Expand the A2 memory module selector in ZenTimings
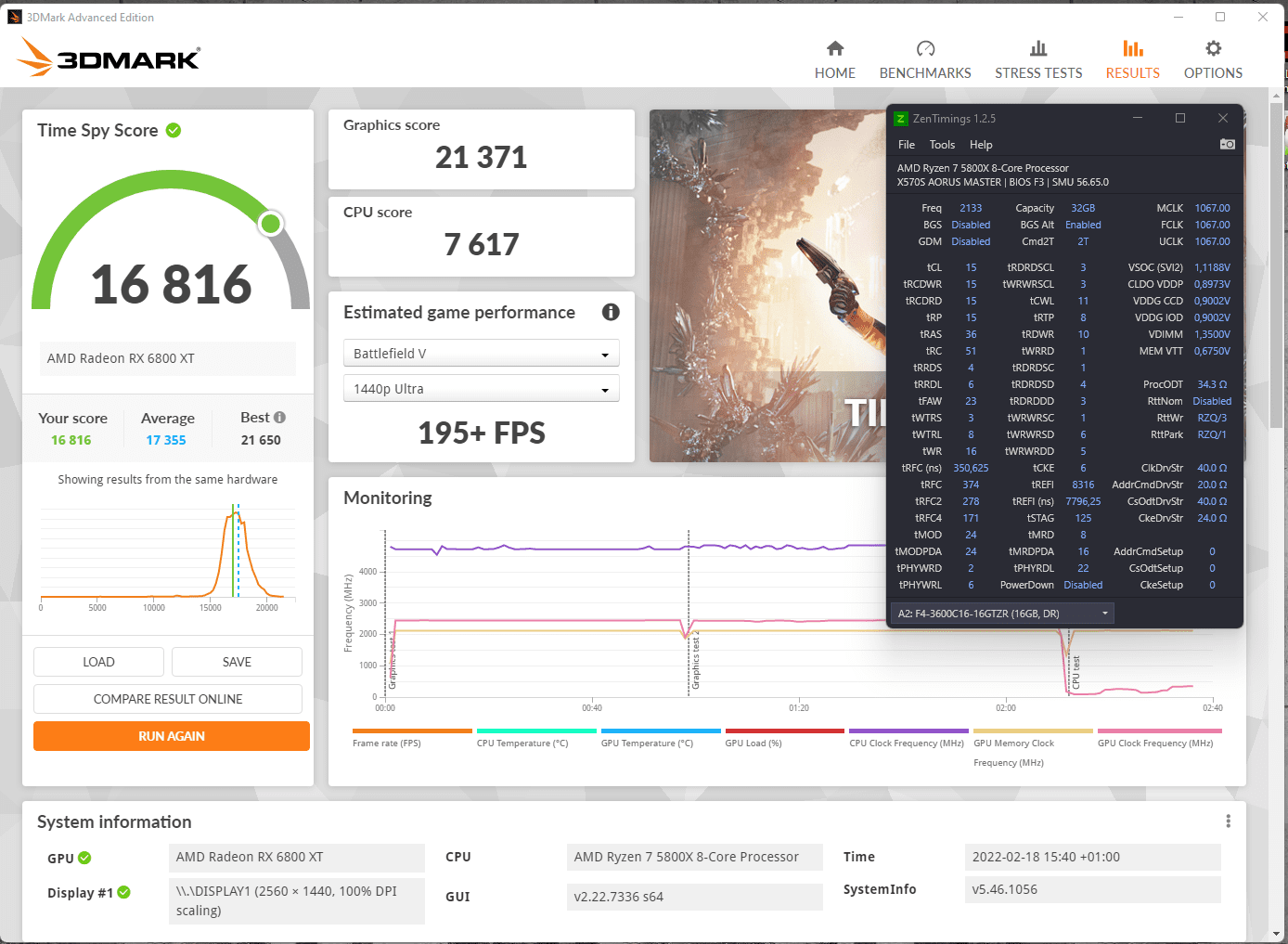Screen dimensions: 1288x944 [1002, 614]
